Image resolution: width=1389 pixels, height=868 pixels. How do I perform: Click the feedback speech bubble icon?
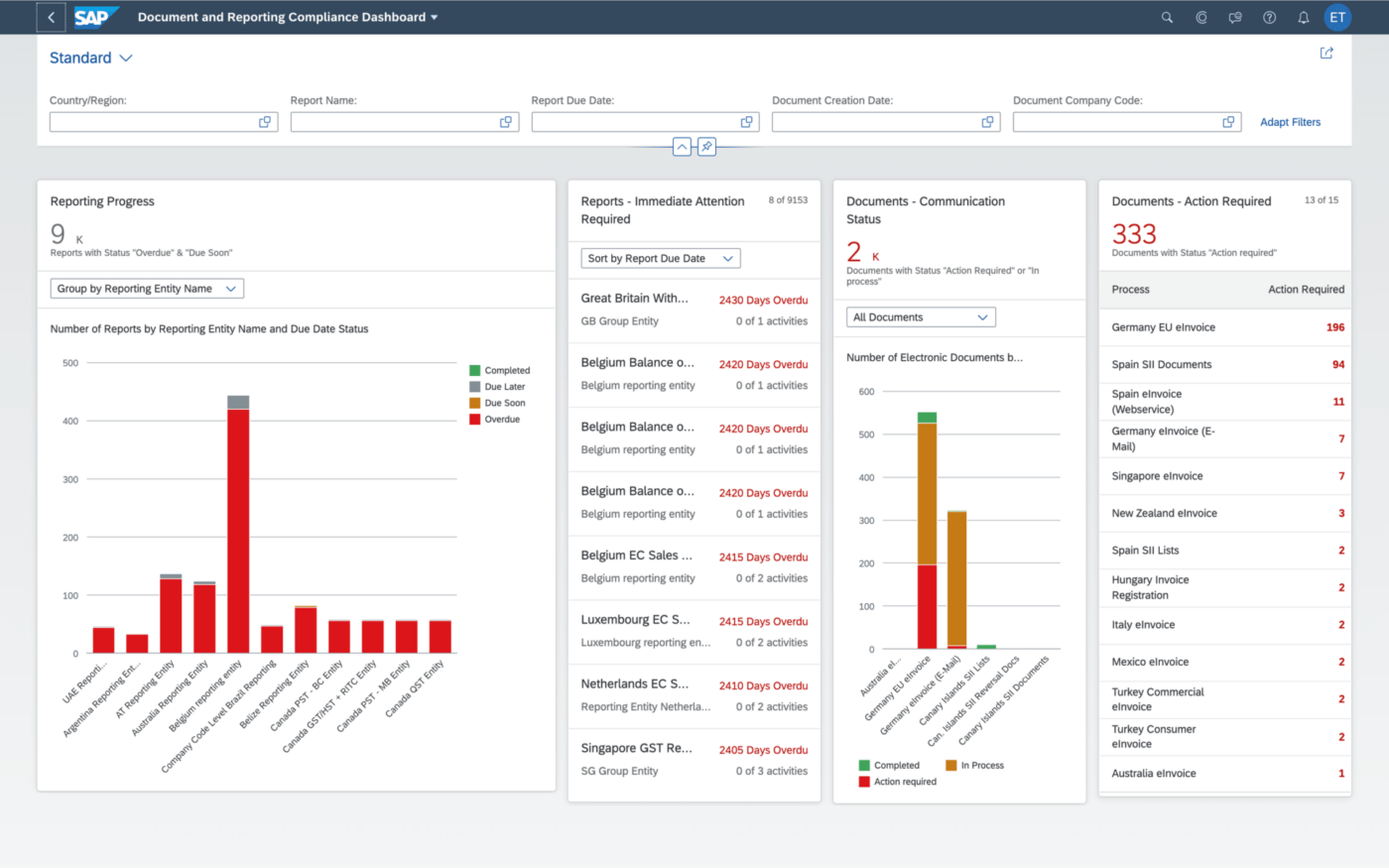click(x=1235, y=17)
